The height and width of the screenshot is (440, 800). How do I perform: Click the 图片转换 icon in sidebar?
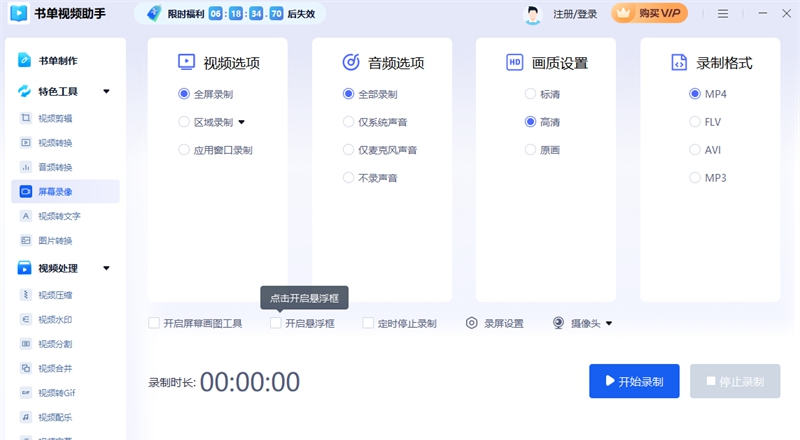[26, 240]
